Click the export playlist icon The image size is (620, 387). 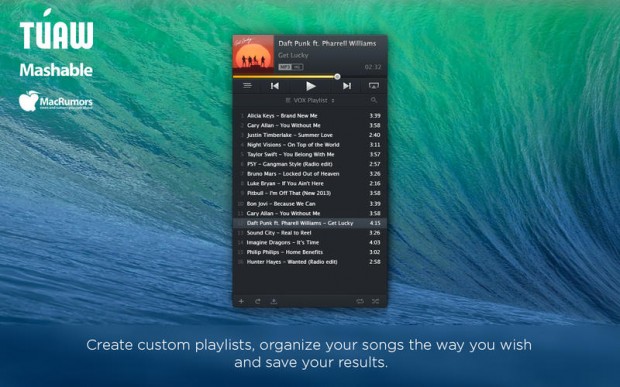(274, 302)
